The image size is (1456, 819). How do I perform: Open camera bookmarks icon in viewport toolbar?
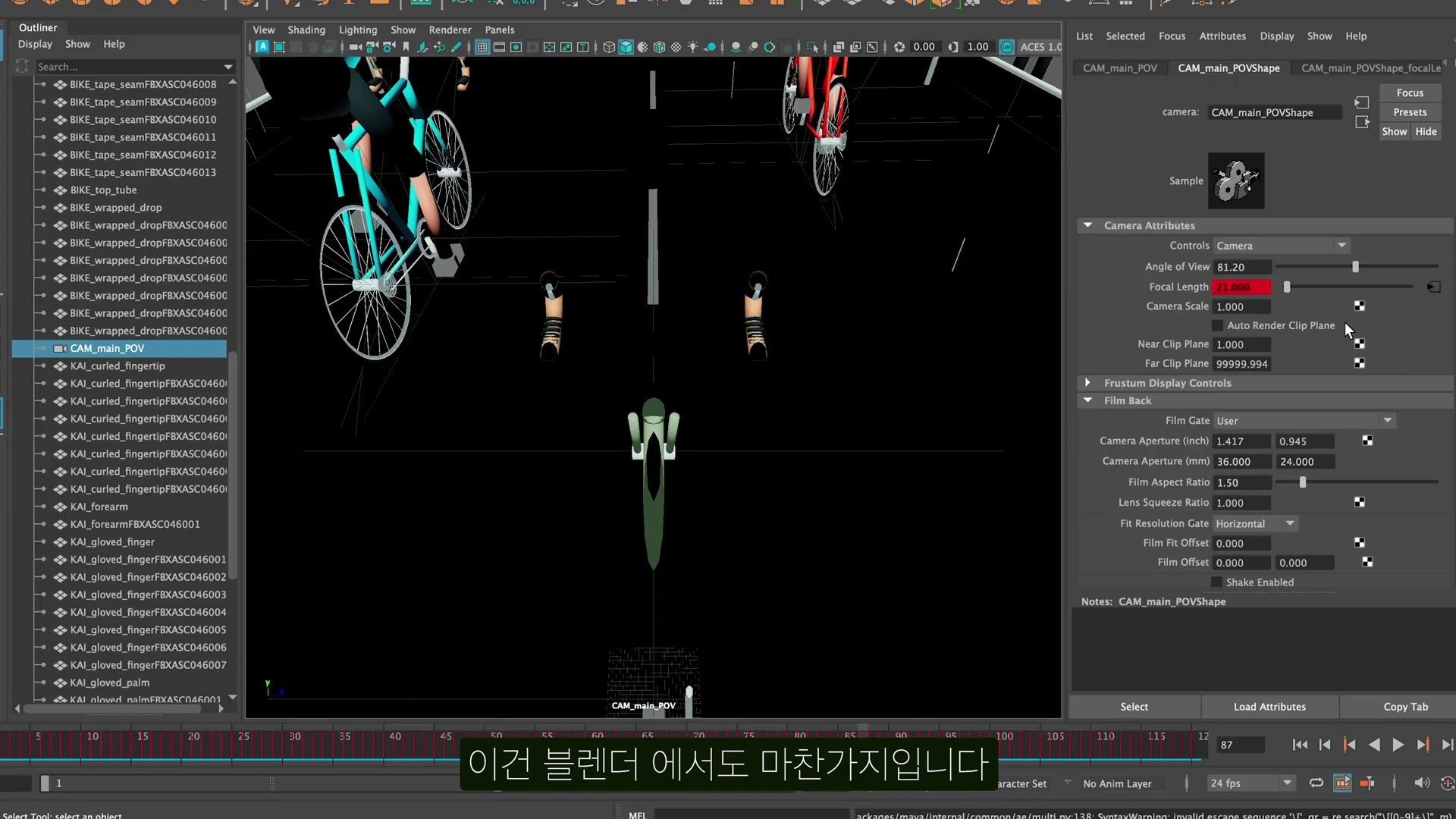[x=406, y=47]
